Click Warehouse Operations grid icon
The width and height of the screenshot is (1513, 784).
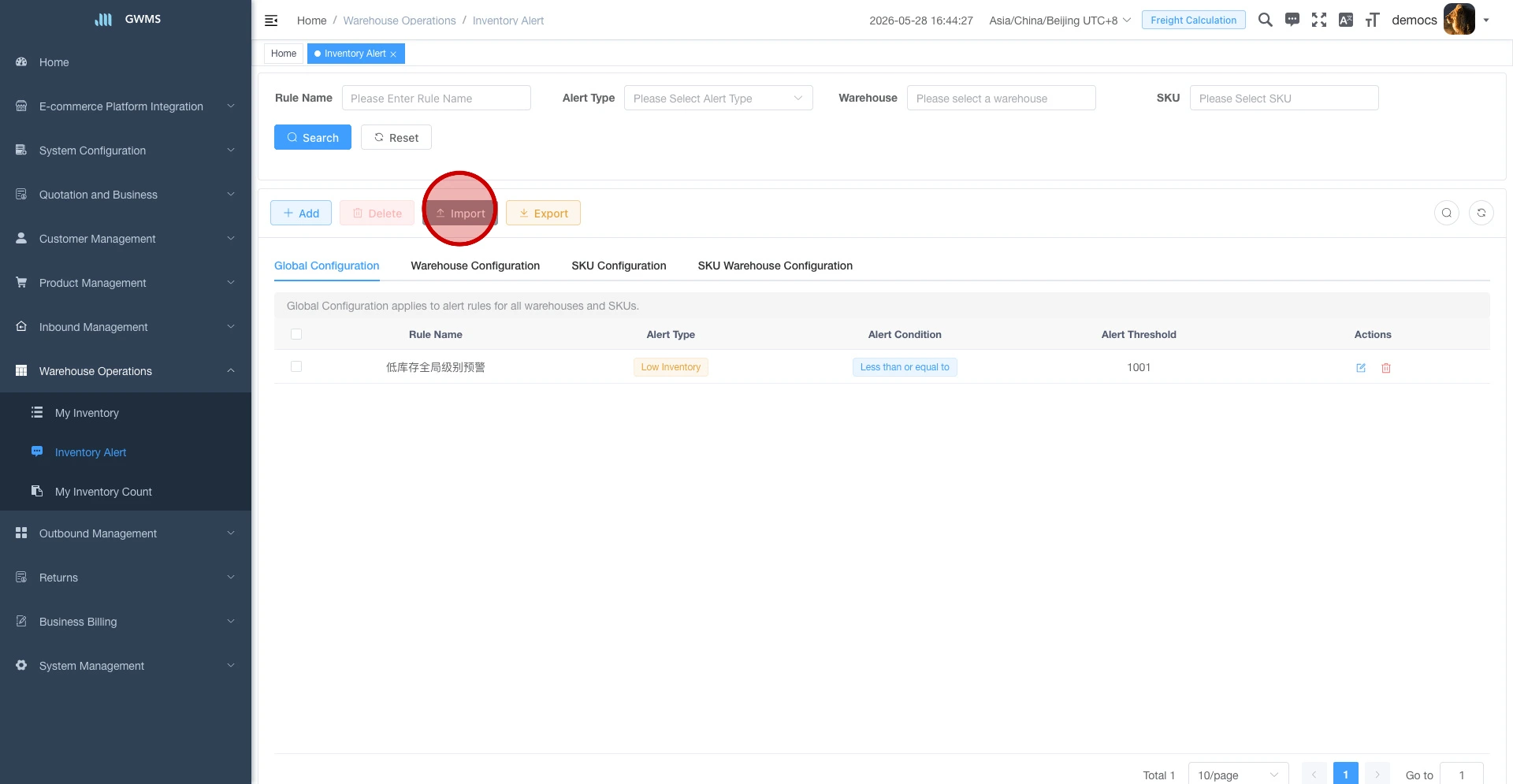21,370
